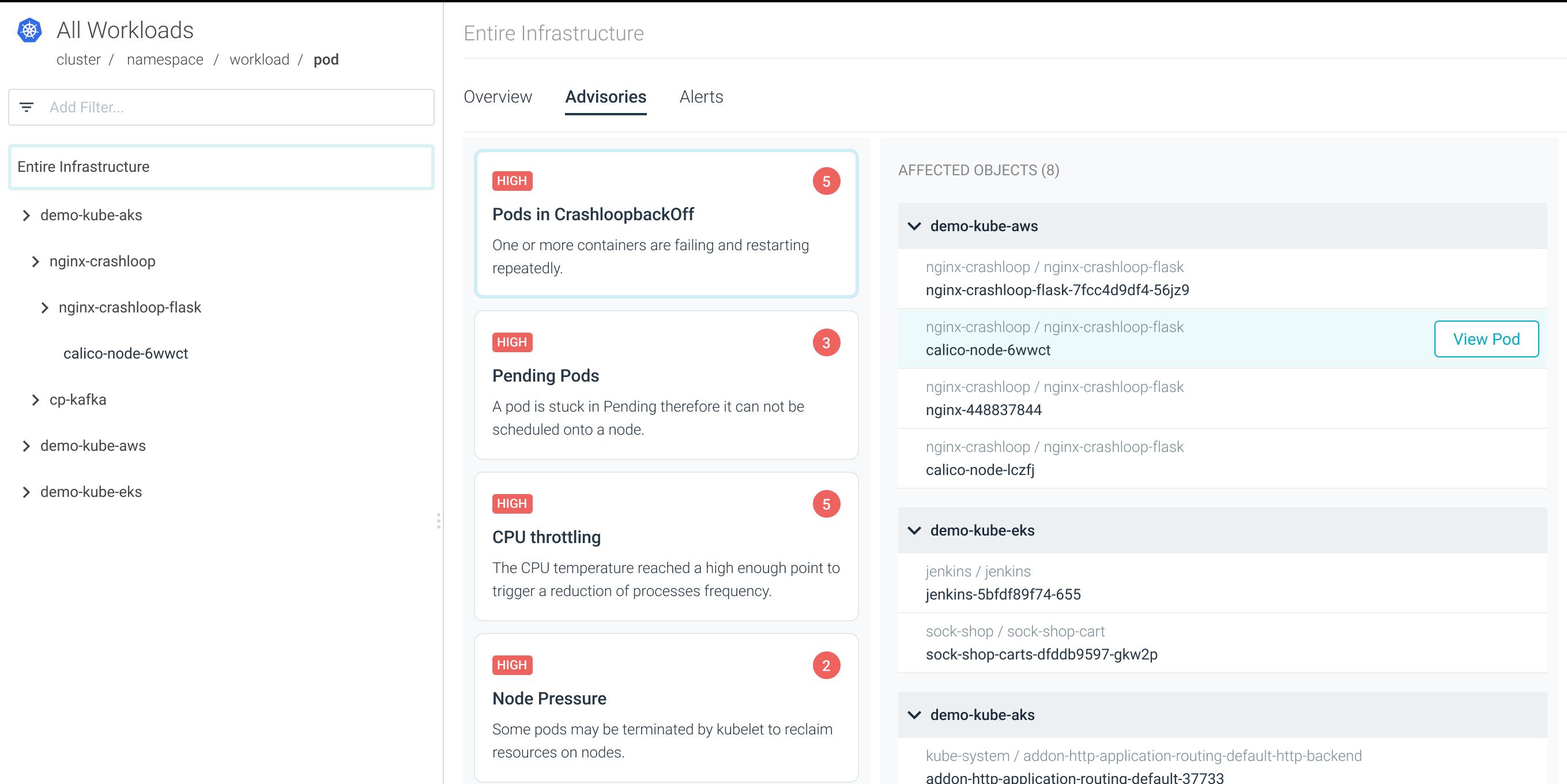Expand the demo-kube-eks cluster in sidebar
The image size is (1567, 784).
tap(25, 492)
